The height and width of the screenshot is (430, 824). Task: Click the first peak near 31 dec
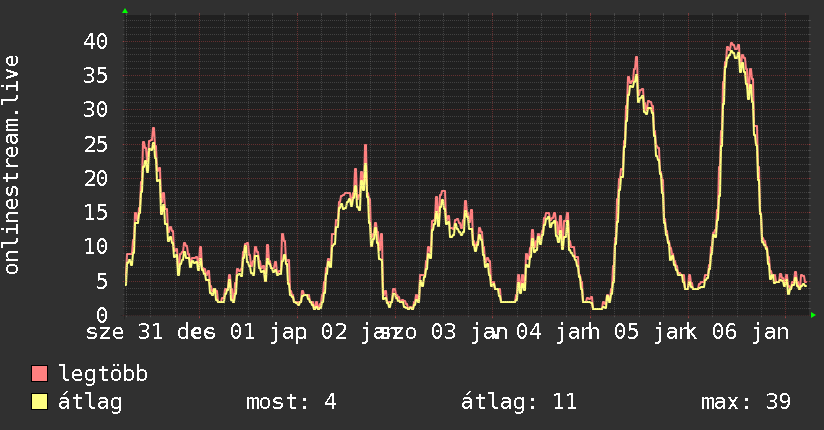(x=153, y=128)
